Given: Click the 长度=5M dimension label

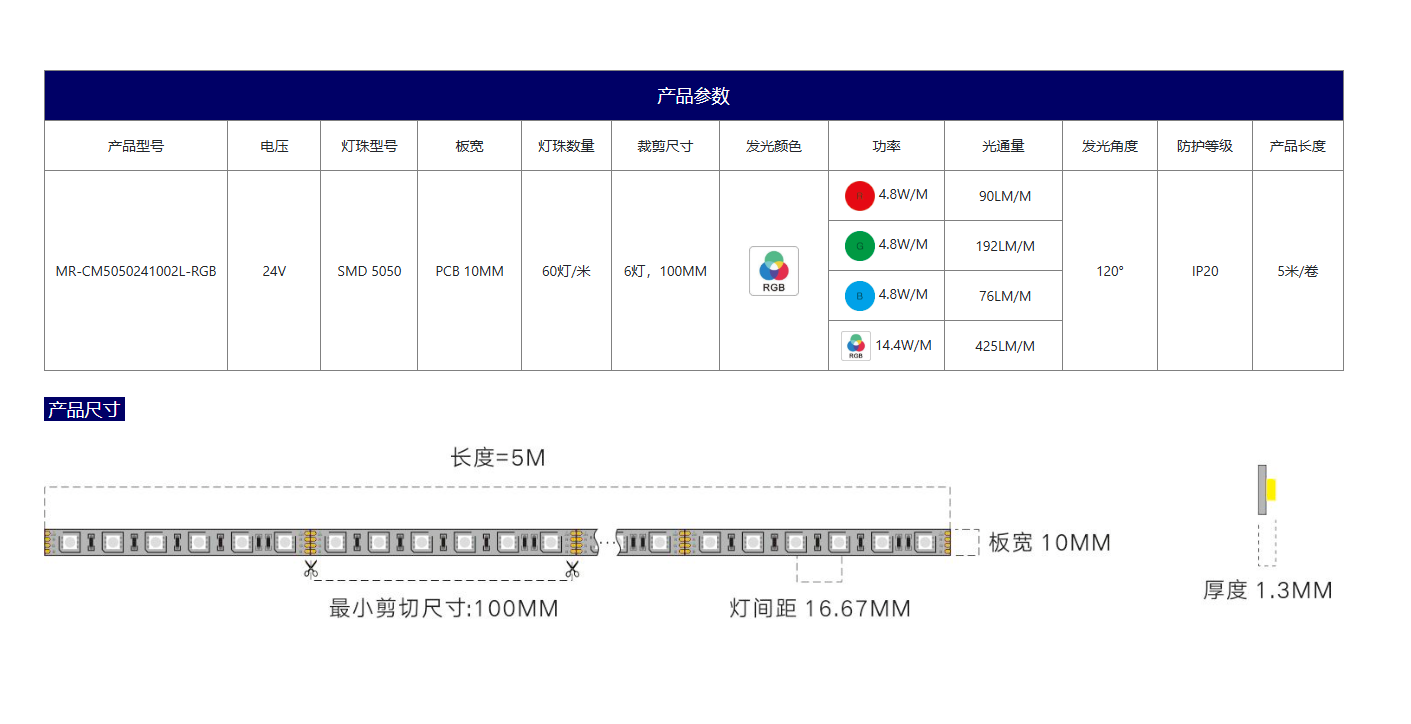Looking at the screenshot, I should click(498, 458).
